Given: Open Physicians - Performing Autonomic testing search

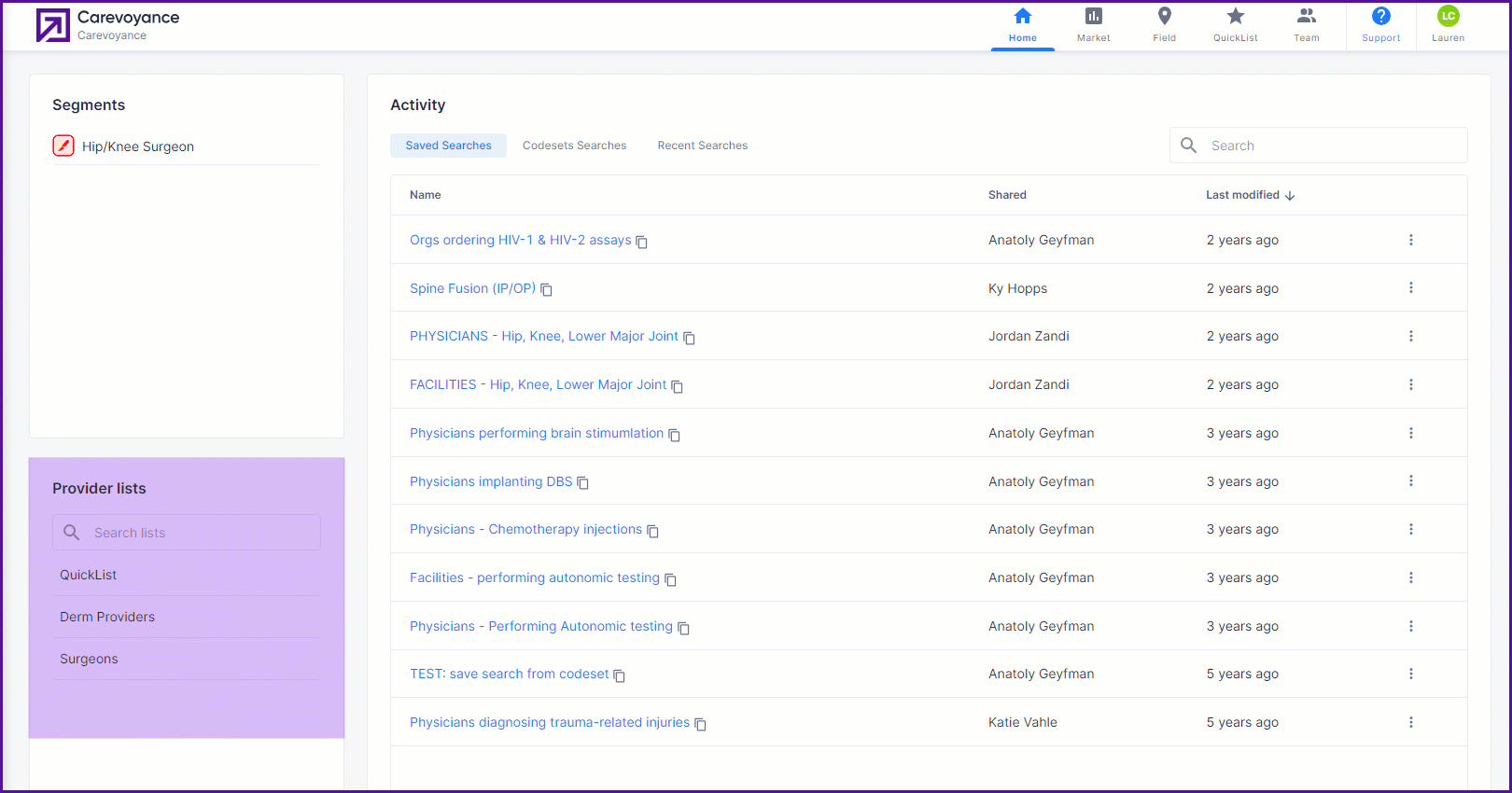Looking at the screenshot, I should pyautogui.click(x=541, y=626).
